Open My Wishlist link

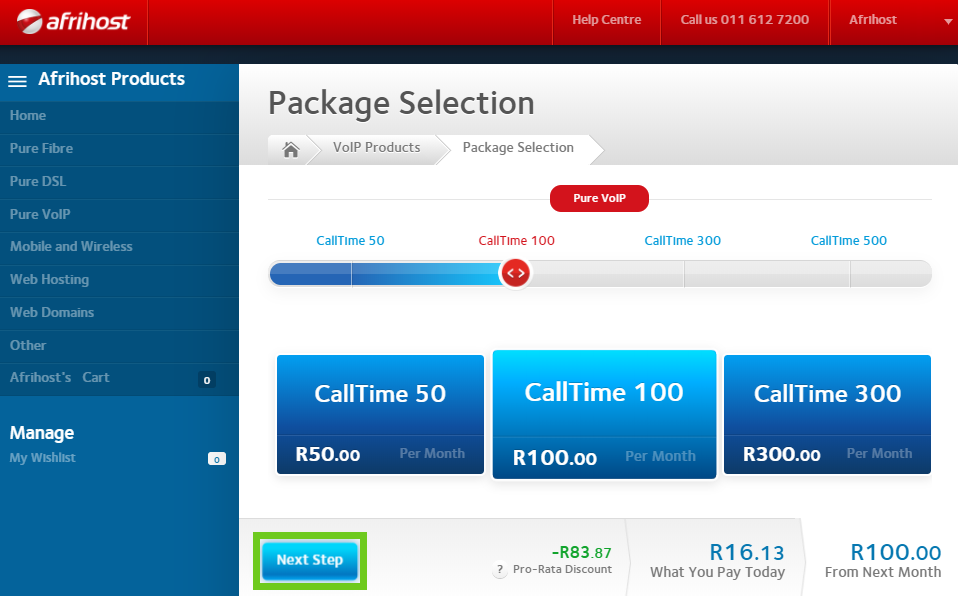[43, 458]
